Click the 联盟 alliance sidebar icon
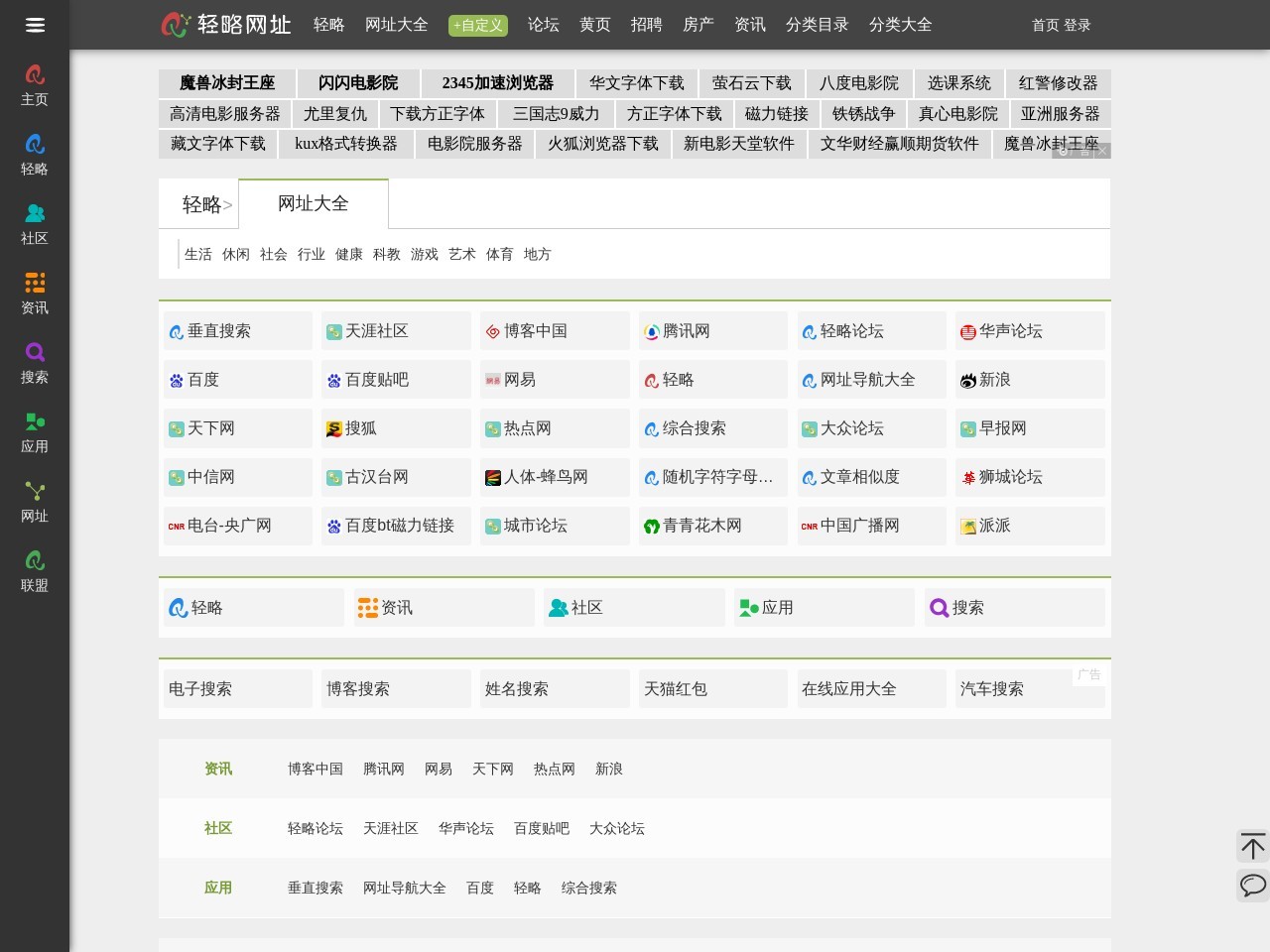 (35, 570)
